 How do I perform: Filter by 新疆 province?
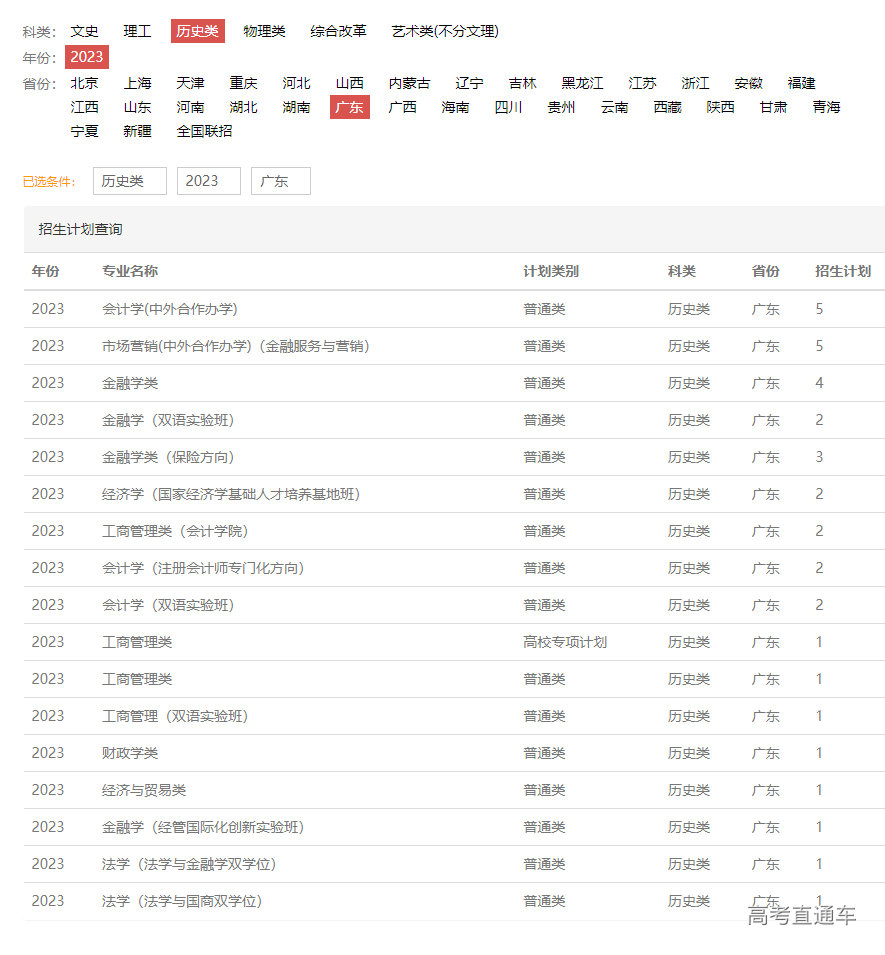click(x=137, y=131)
